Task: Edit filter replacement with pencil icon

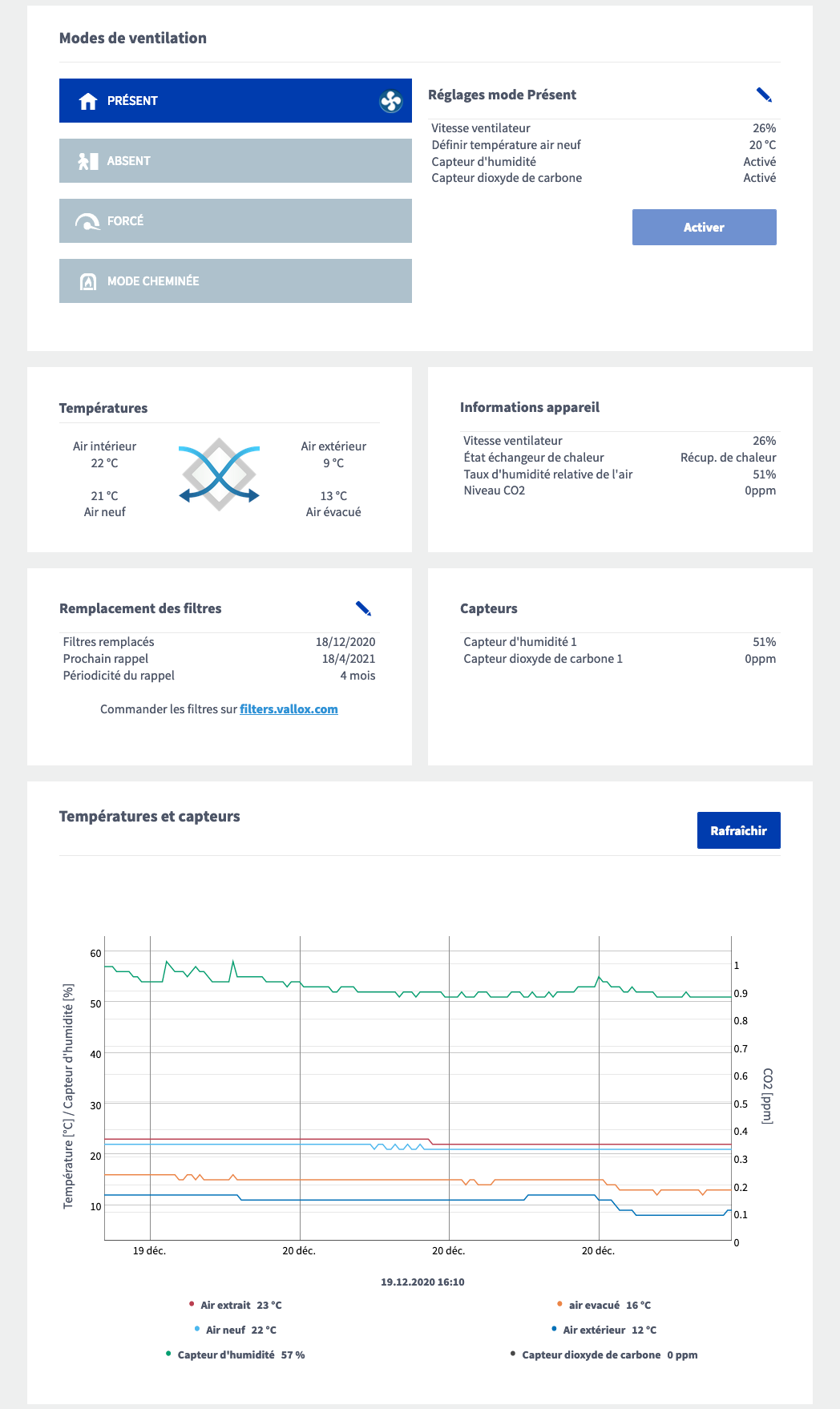Action: click(363, 609)
